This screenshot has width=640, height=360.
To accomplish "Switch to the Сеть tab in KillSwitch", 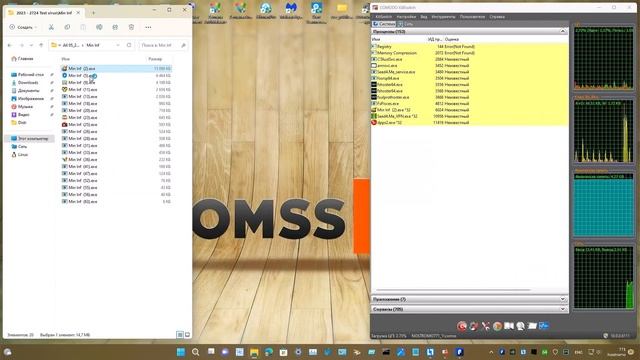I will click(x=406, y=24).
